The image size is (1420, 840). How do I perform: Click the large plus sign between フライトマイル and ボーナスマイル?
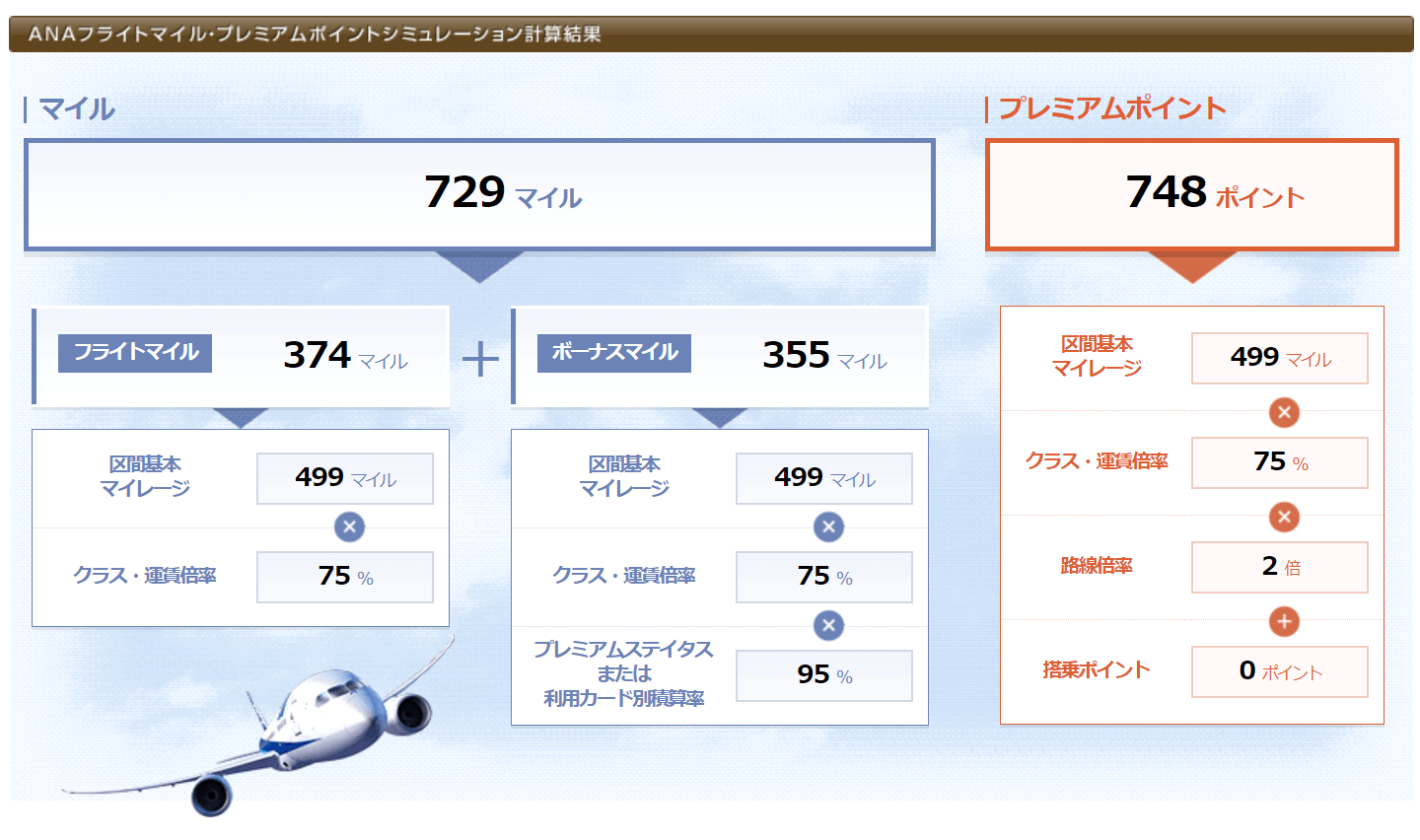(480, 359)
